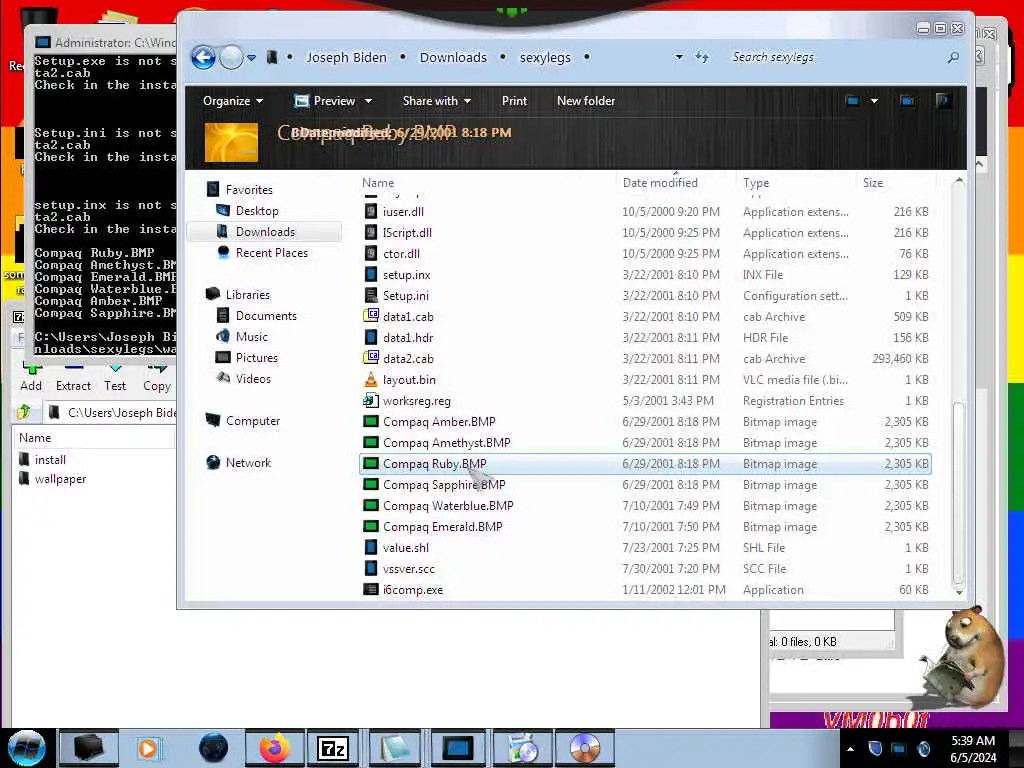
Task: Open Music library in navigation pane
Action: pyautogui.click(x=251, y=337)
